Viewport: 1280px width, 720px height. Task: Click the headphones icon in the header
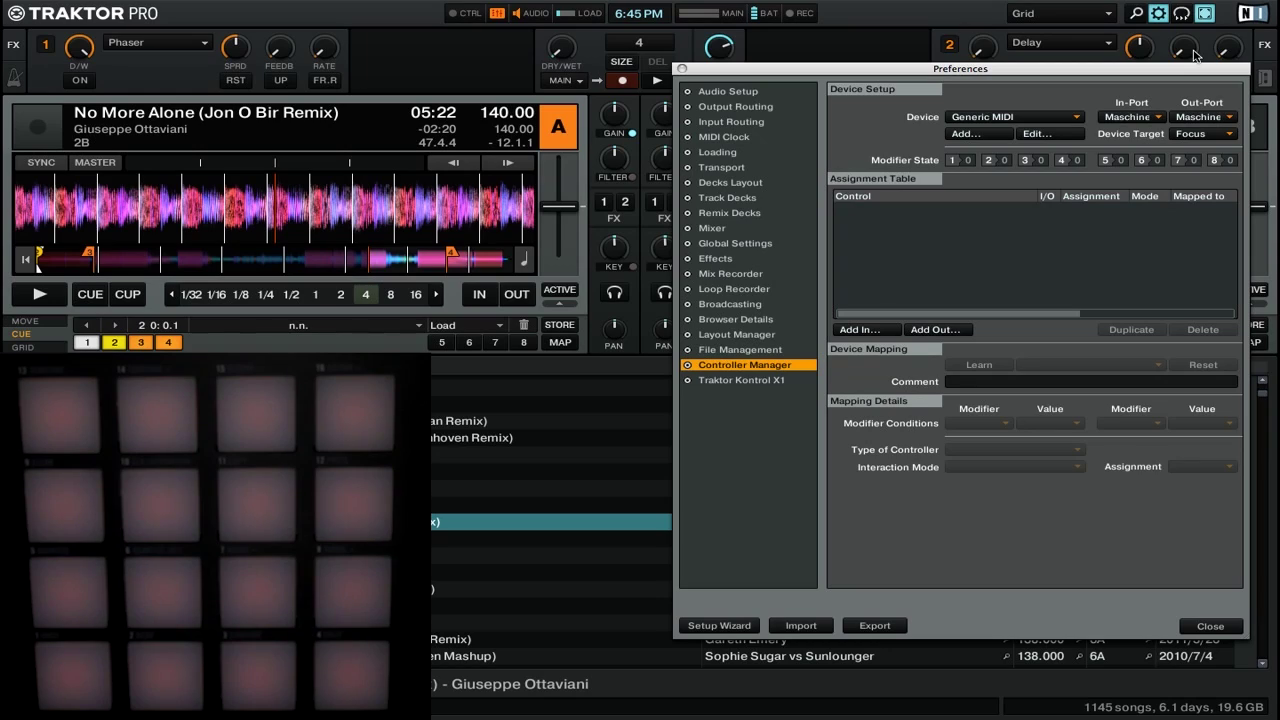(1181, 13)
